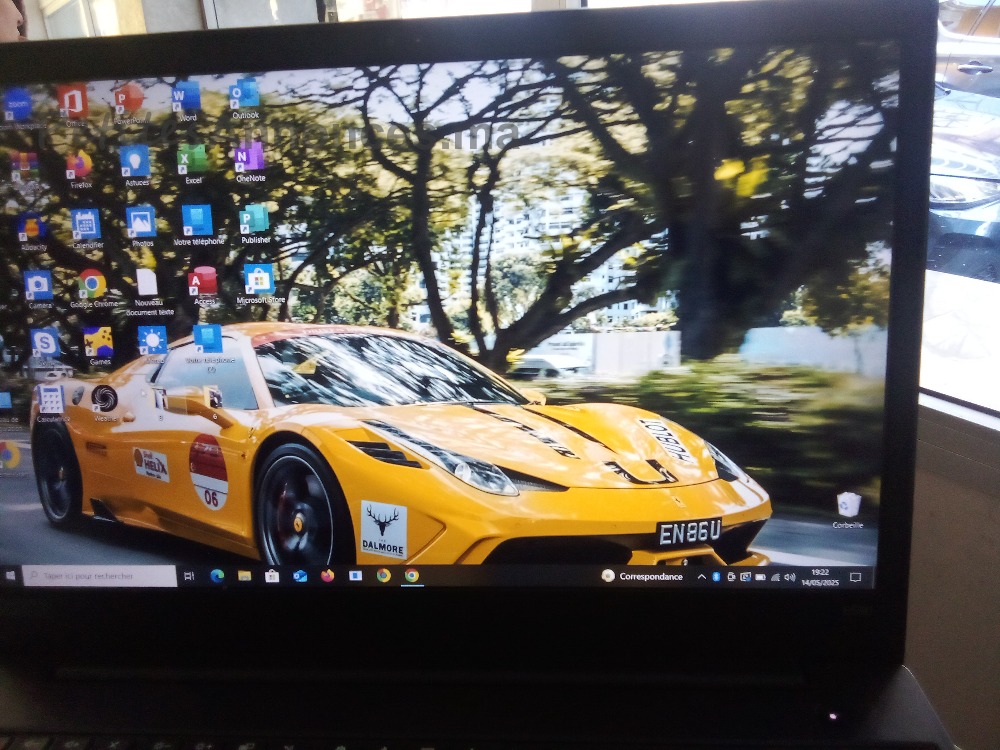Open Task View on the taskbar
1000x750 pixels.
coord(189,576)
